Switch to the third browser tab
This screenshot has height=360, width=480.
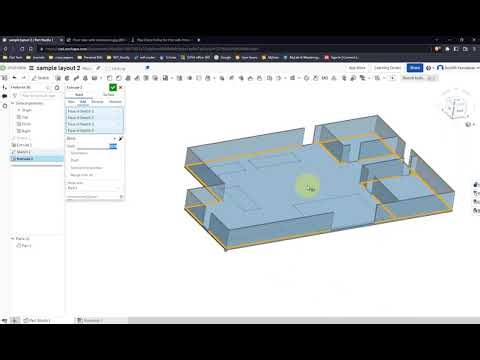(163, 40)
